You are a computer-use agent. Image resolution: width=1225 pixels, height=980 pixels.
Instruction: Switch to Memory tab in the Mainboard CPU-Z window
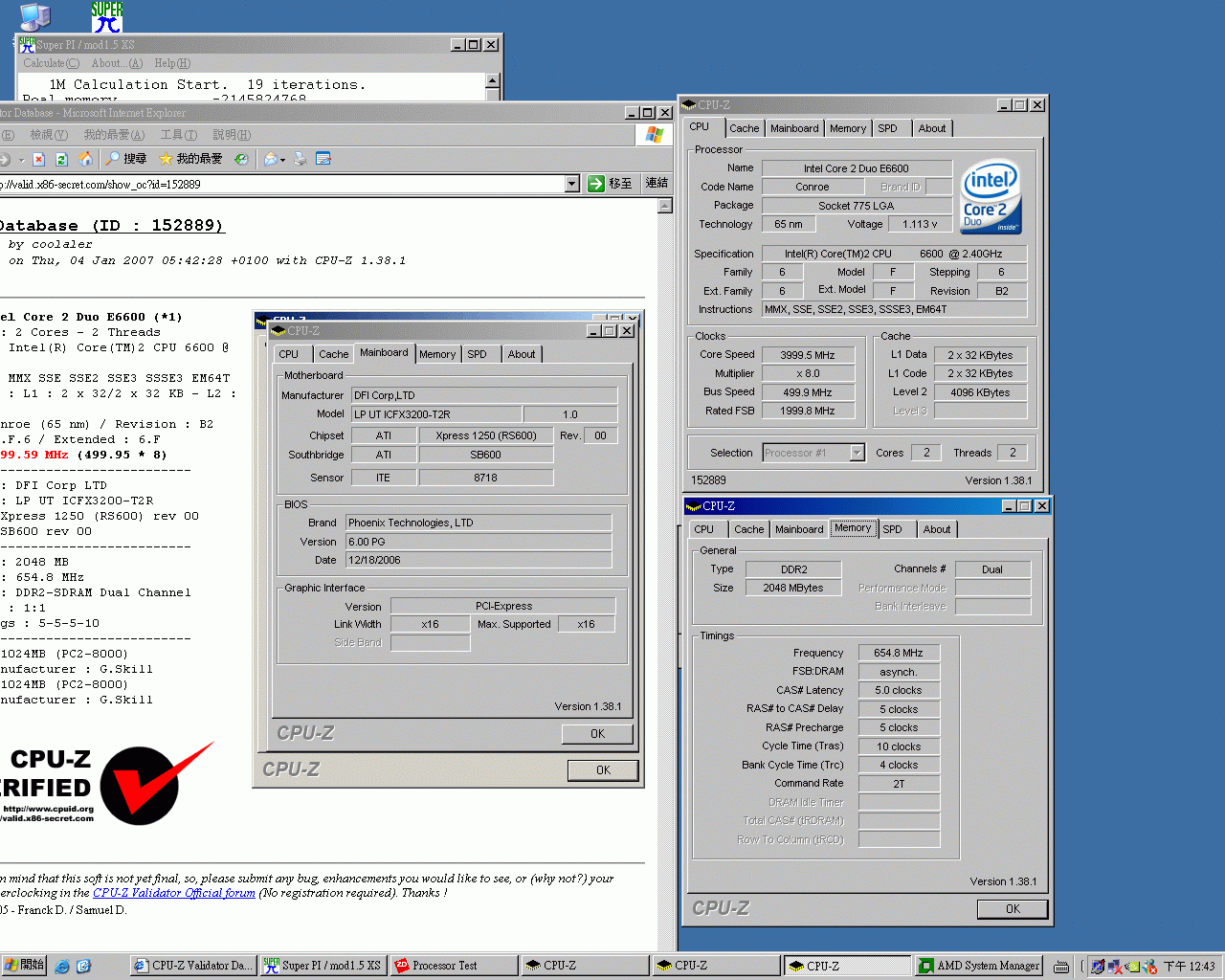point(437,354)
